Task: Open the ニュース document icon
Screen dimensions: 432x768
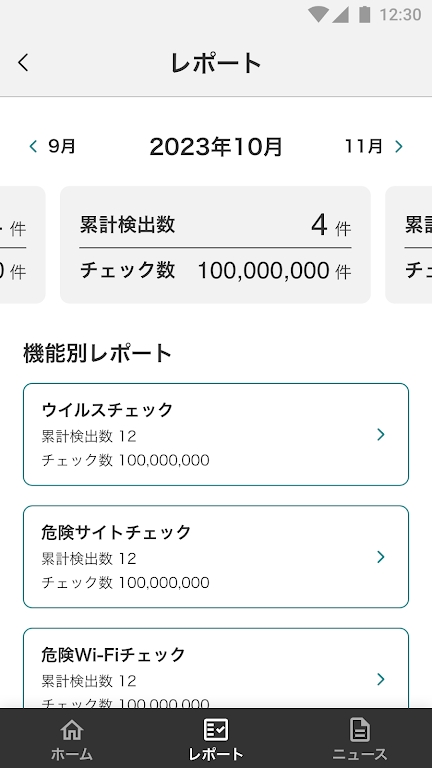Action: pos(360,730)
